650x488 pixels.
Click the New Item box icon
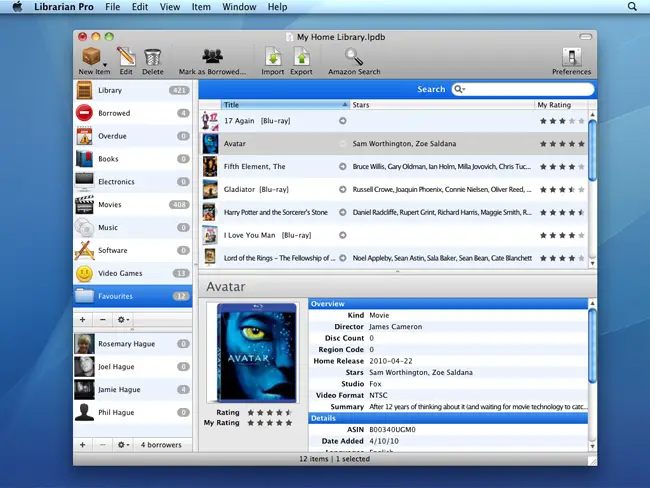(91, 56)
